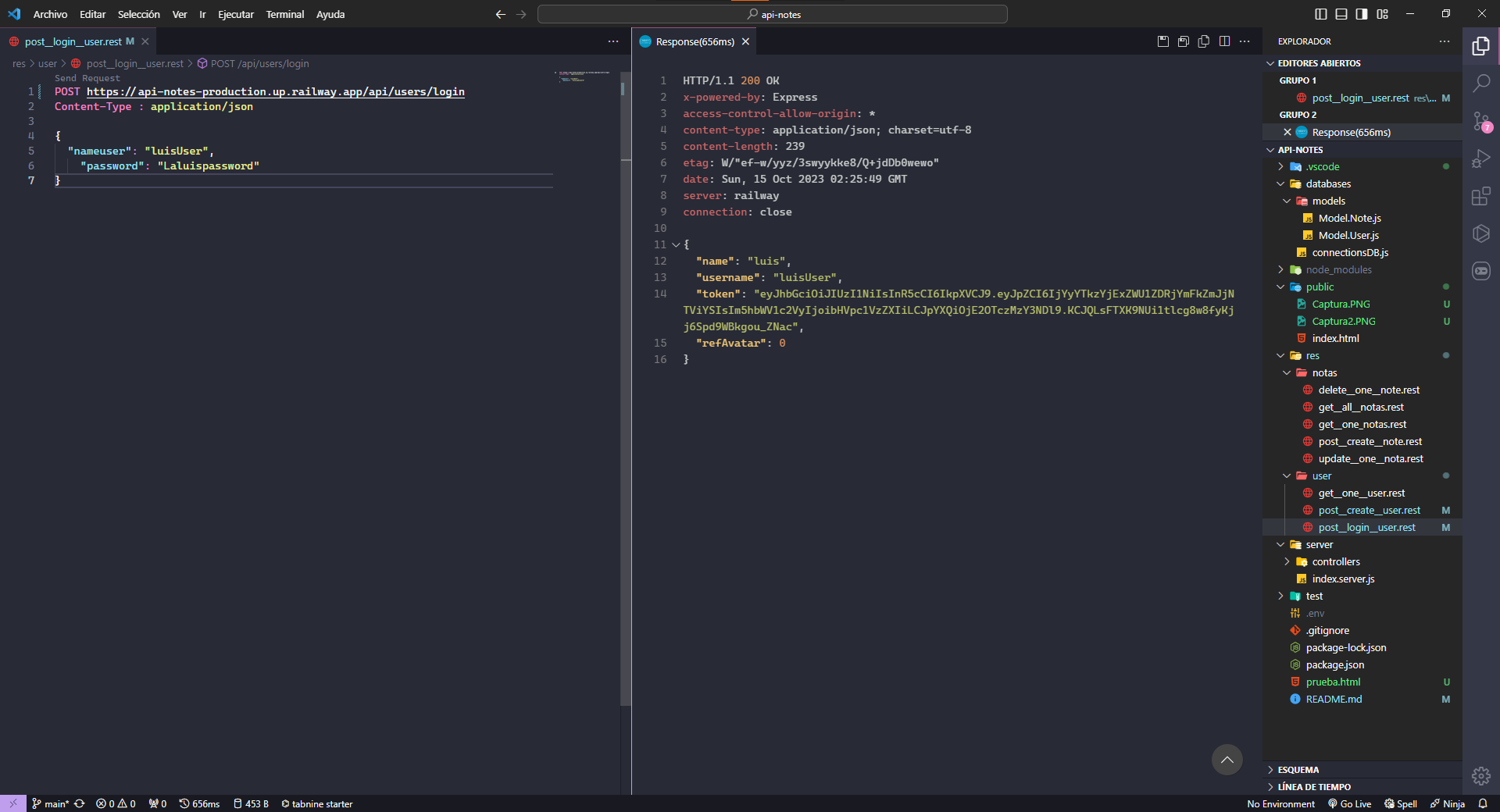
Task: Open the Source Control view icon
Action: click(x=1480, y=121)
